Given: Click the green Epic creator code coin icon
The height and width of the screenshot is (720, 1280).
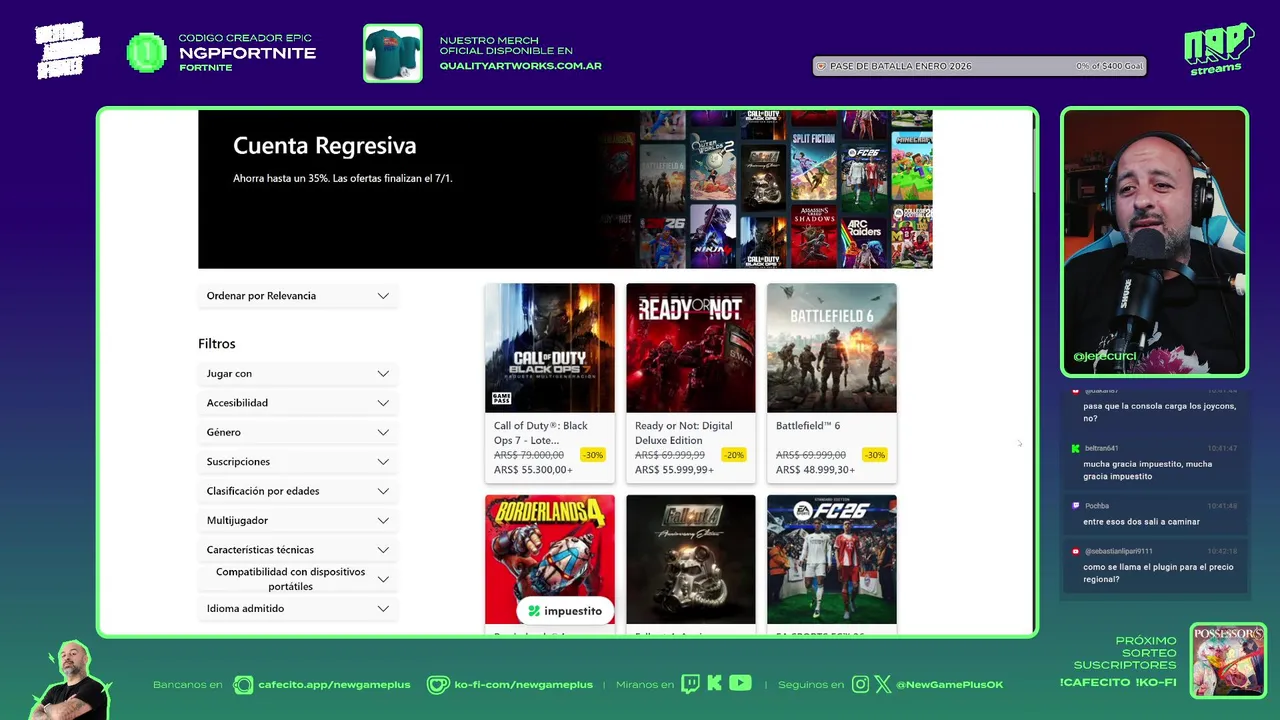Looking at the screenshot, I should pos(147,53).
